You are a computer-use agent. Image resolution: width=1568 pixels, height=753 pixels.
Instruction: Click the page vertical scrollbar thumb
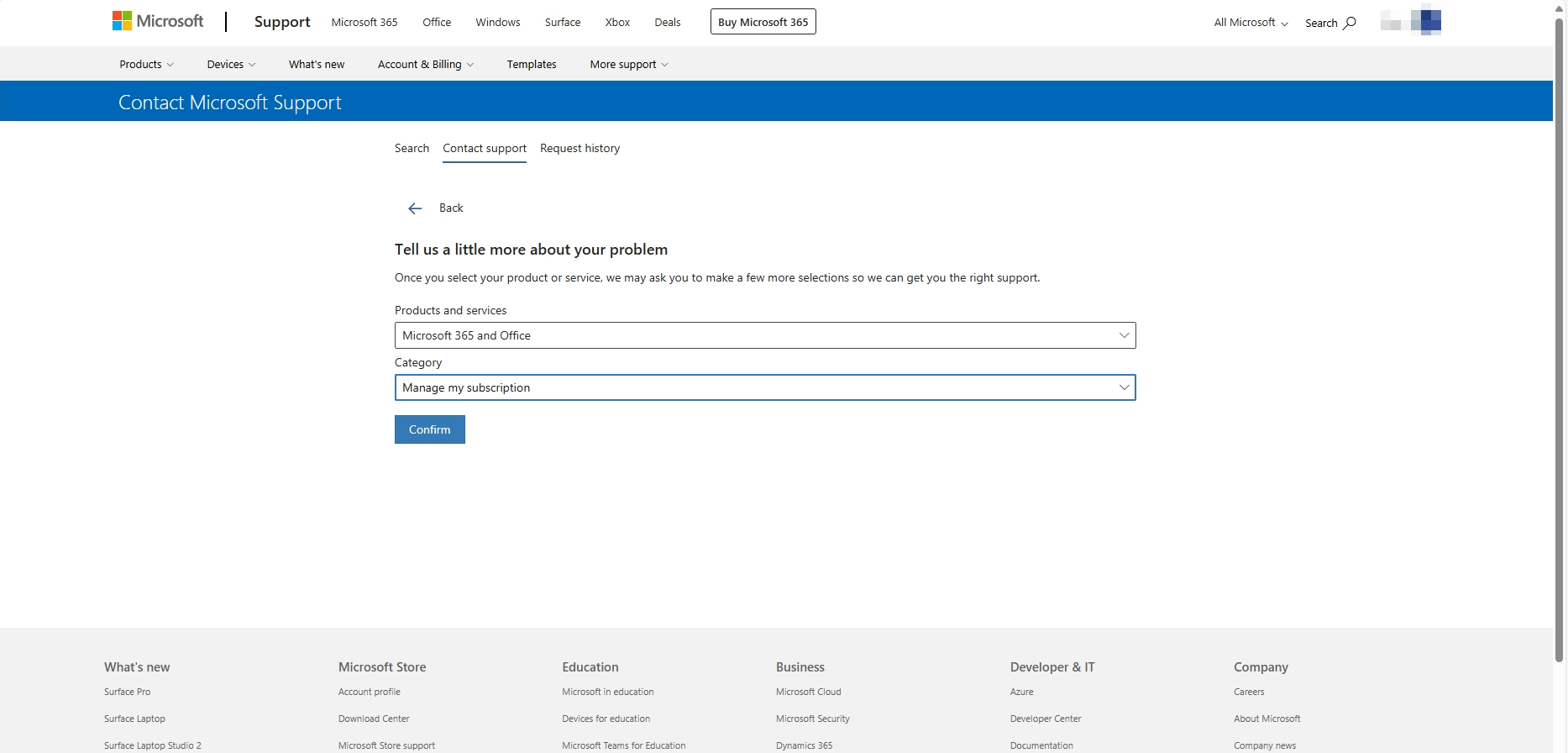(x=1560, y=340)
